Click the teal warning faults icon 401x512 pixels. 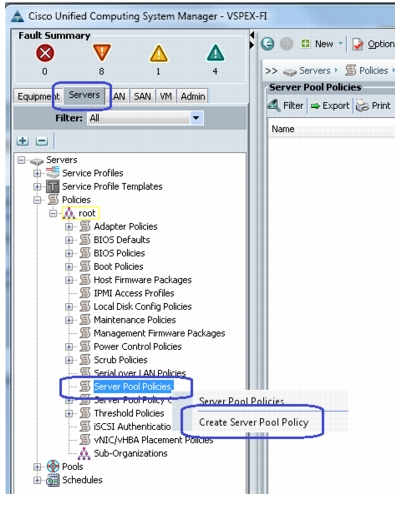click(x=216, y=53)
